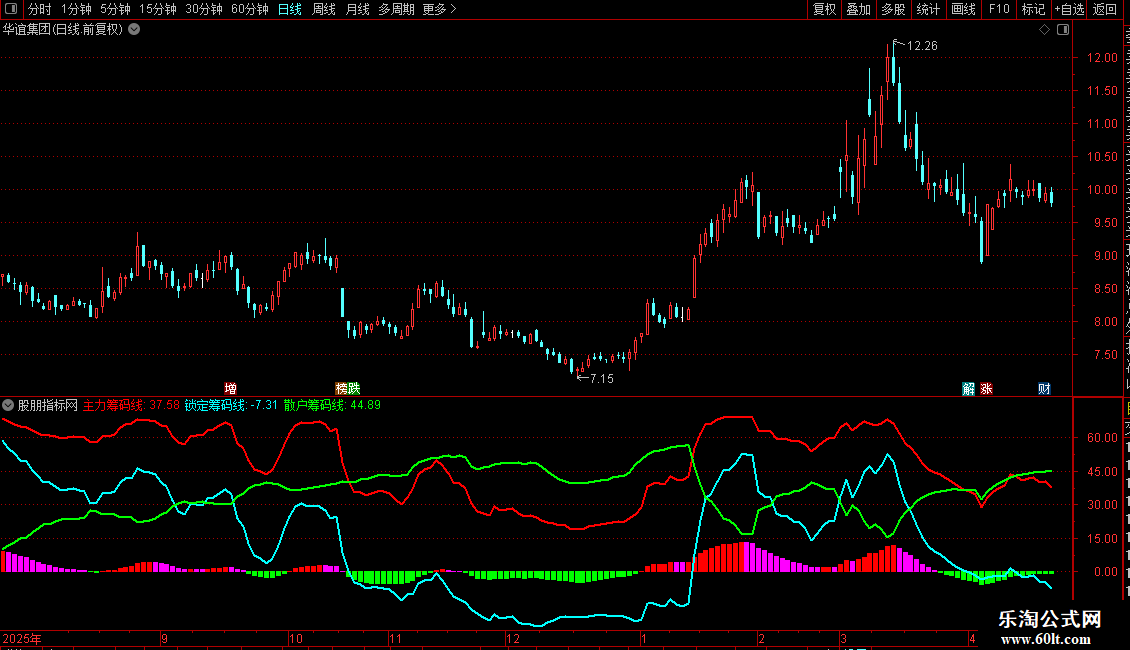Select the 15分钟 period
The height and width of the screenshot is (650, 1130).
158,9
